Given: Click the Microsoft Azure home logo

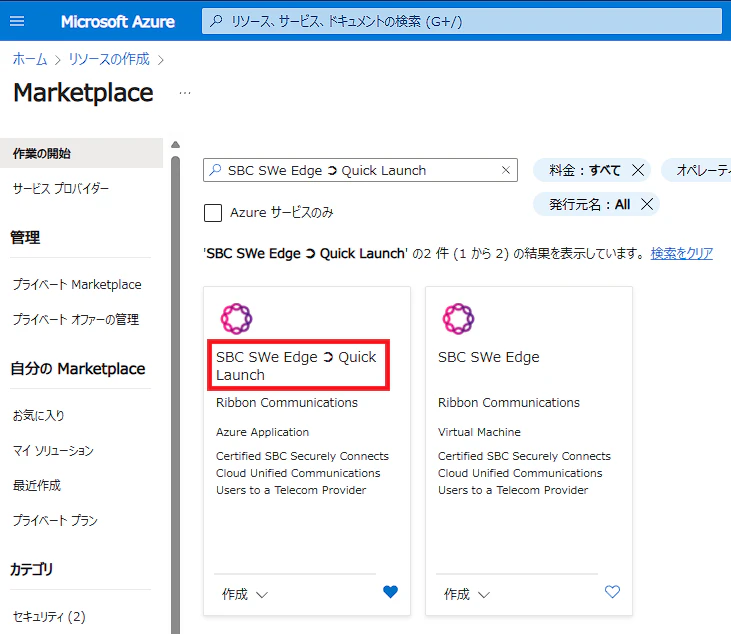Looking at the screenshot, I should click(117, 21).
